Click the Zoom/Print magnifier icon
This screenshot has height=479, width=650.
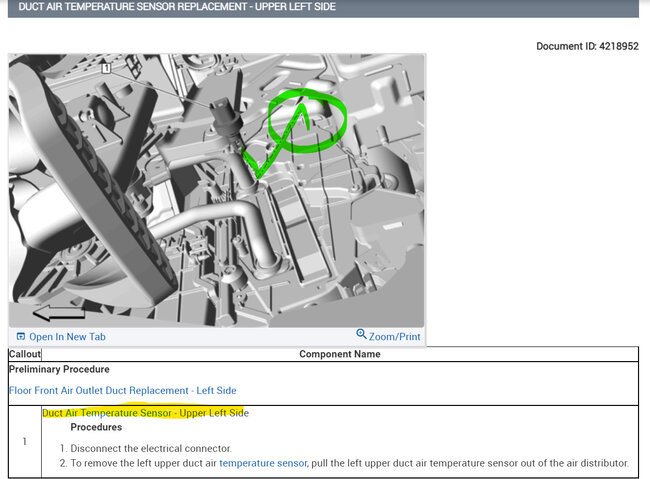point(361,334)
